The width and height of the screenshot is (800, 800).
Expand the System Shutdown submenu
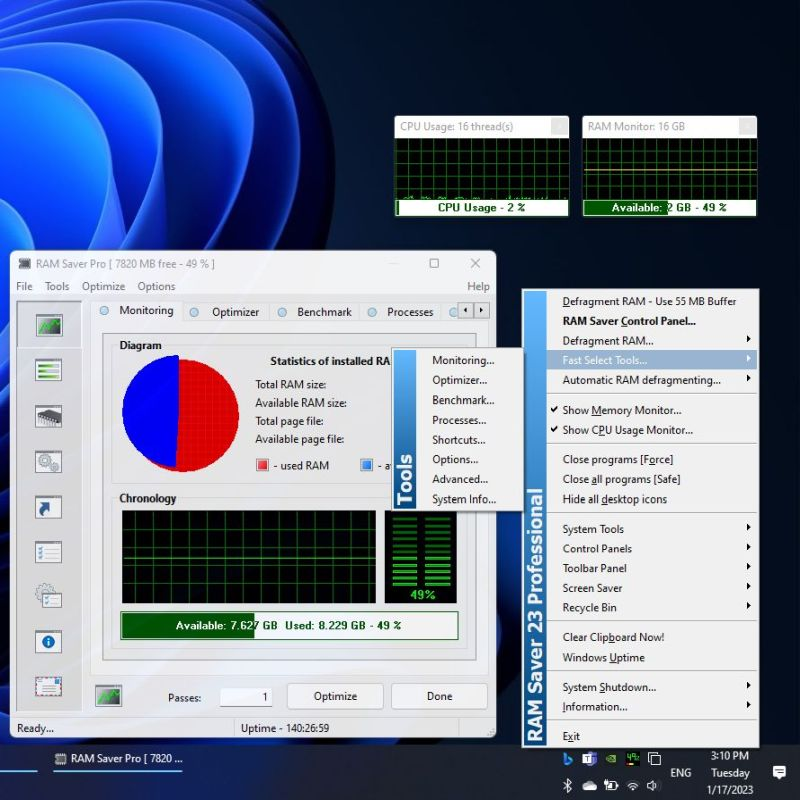click(x=608, y=686)
